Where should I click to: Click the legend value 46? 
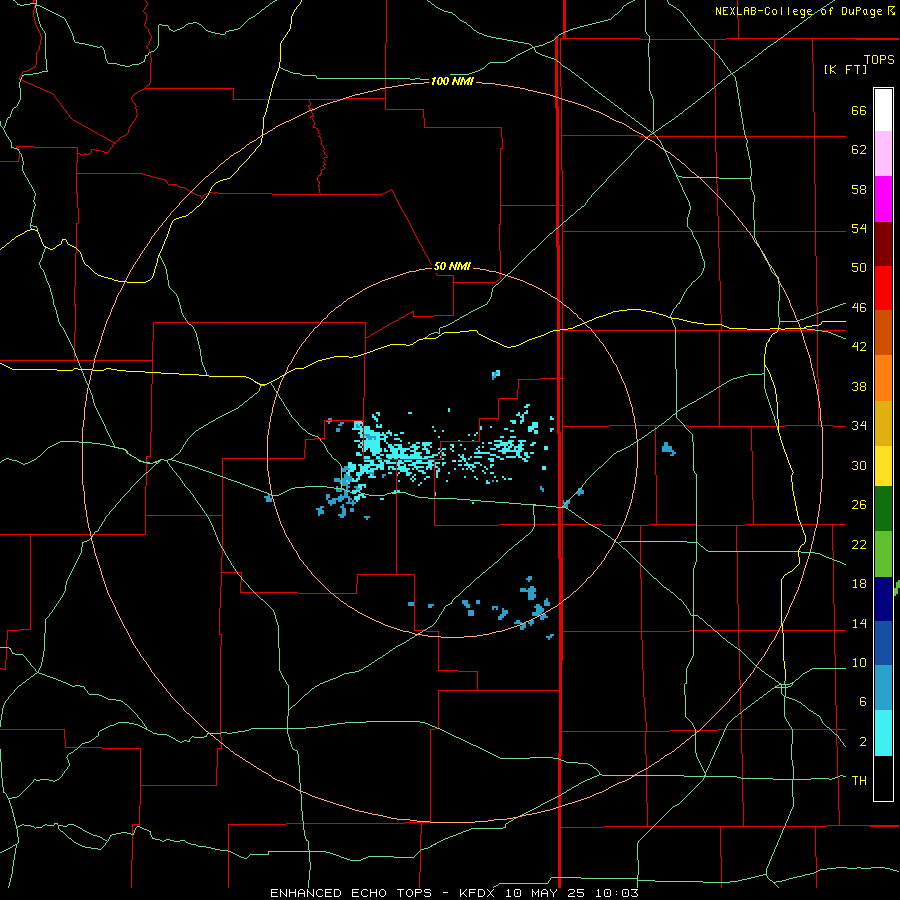[859, 308]
